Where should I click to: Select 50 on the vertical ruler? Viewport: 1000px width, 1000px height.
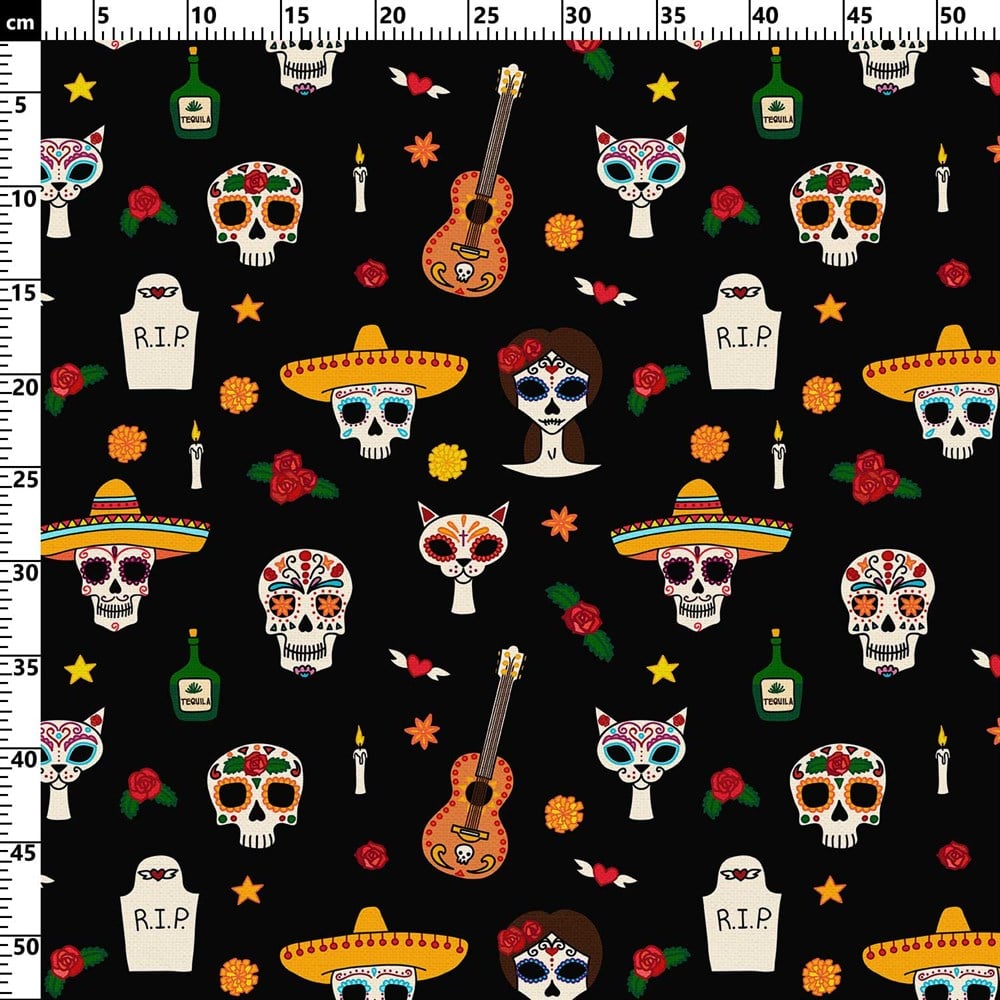(25, 947)
